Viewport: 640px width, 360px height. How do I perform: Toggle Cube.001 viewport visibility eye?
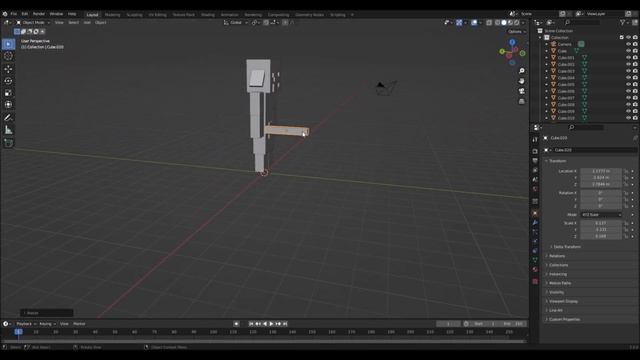628,58
